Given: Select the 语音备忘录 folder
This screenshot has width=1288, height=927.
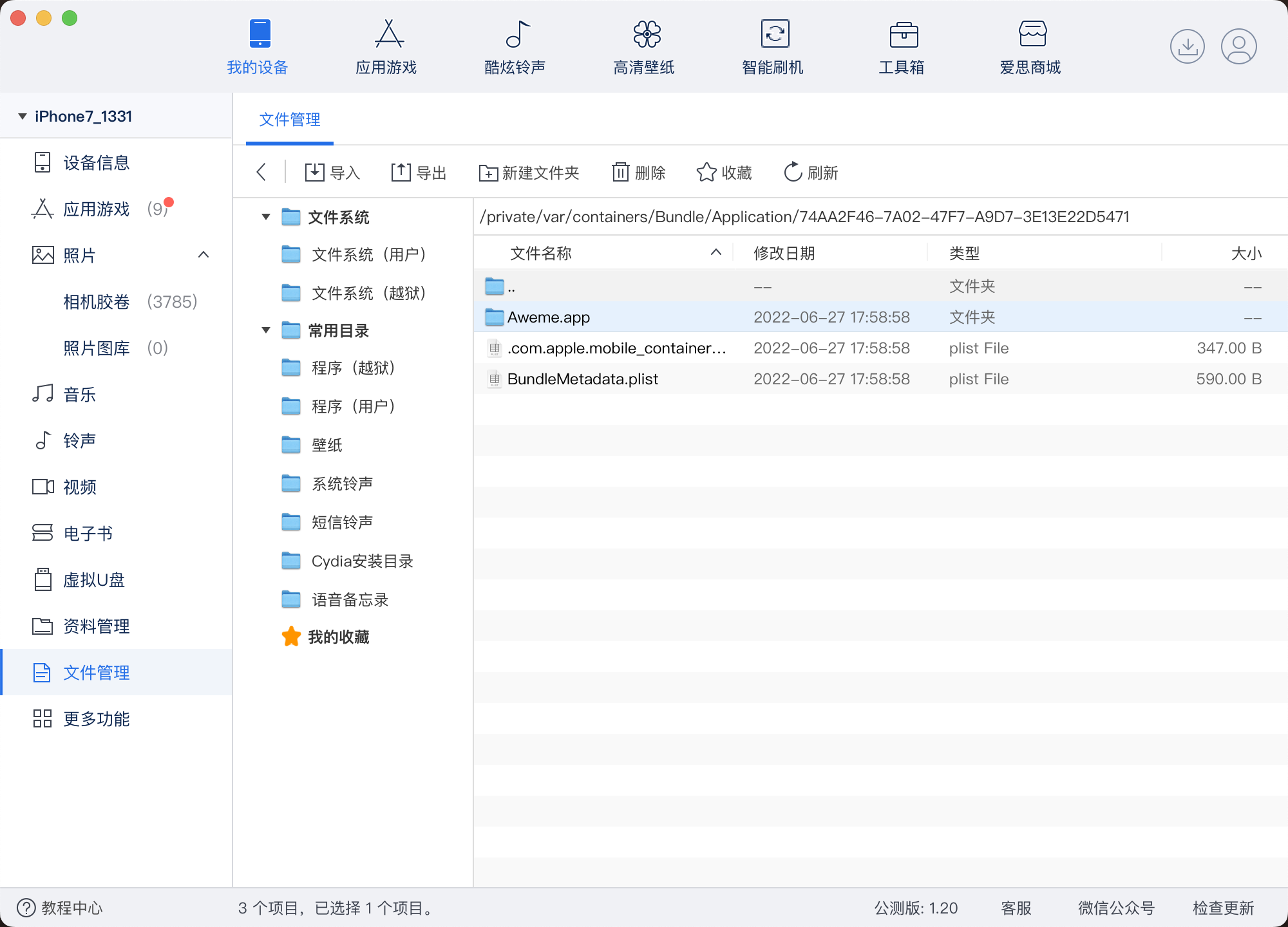Looking at the screenshot, I should point(335,600).
